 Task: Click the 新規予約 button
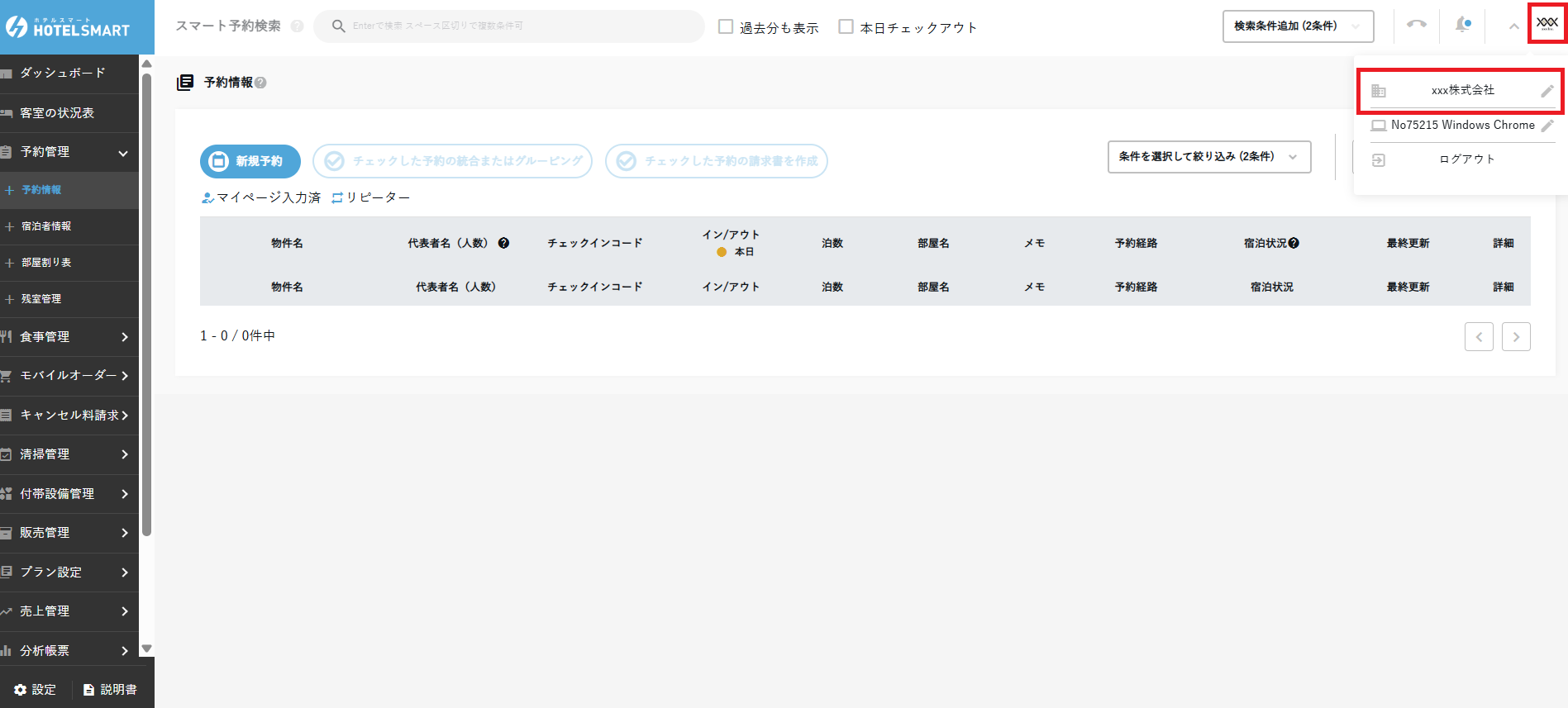point(250,161)
